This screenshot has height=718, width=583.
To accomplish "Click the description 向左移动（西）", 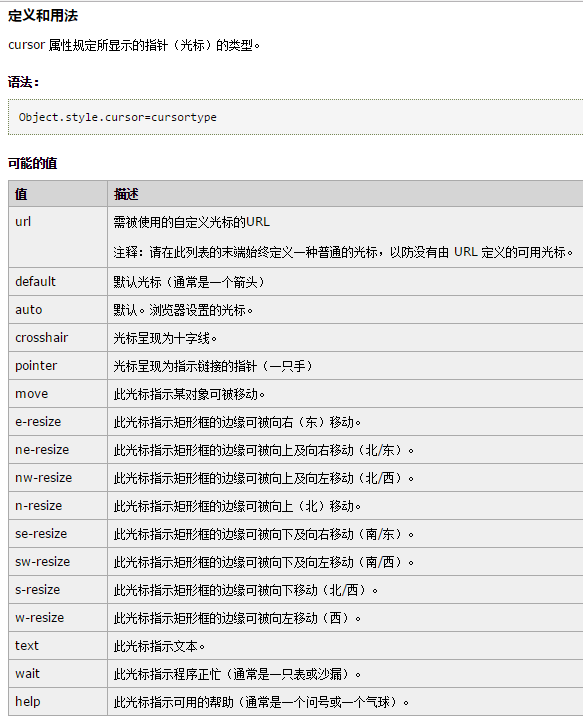I will [237, 618].
